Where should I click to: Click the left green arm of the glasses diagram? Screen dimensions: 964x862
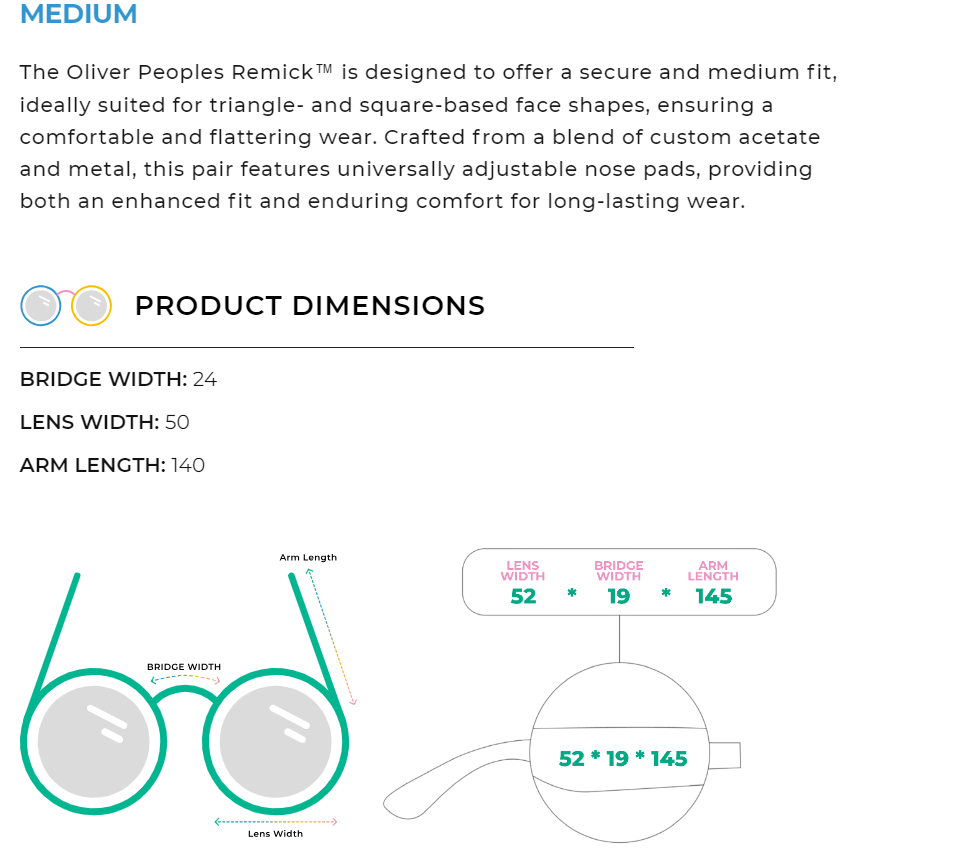(x=56, y=635)
